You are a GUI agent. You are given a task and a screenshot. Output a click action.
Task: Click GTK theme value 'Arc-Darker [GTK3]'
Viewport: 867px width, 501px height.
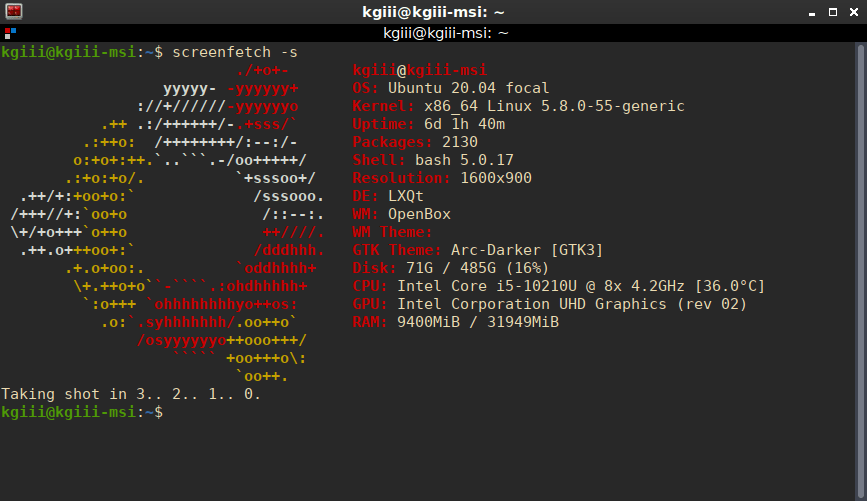(527, 250)
